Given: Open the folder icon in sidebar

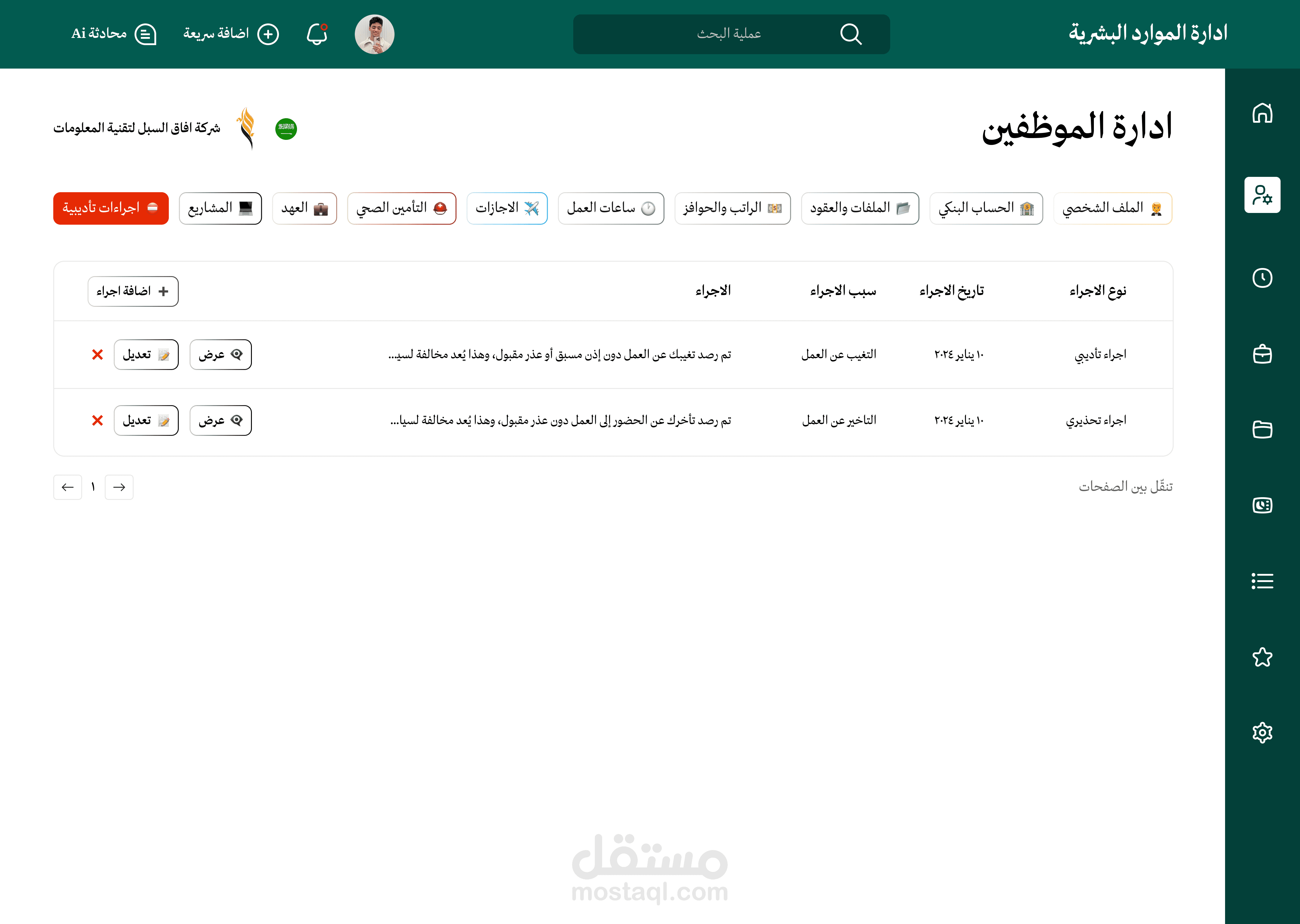Looking at the screenshot, I should [1262, 429].
